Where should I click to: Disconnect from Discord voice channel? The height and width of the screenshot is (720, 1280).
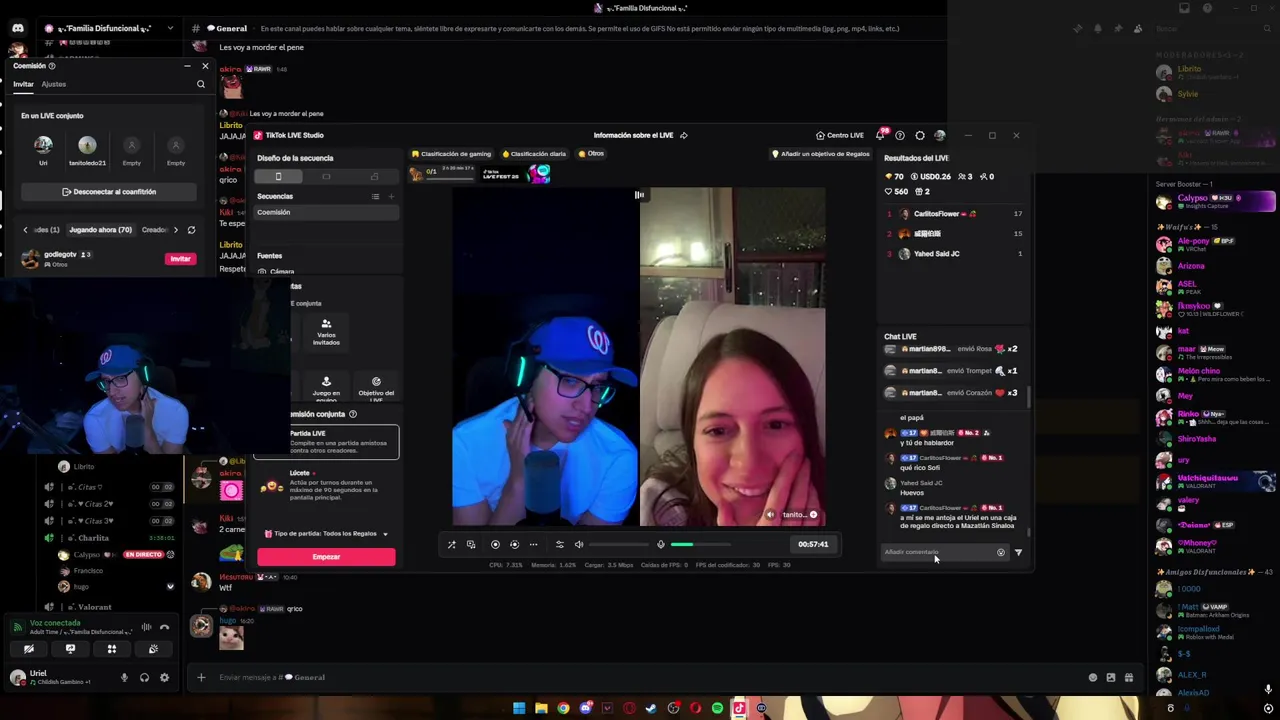click(x=165, y=627)
